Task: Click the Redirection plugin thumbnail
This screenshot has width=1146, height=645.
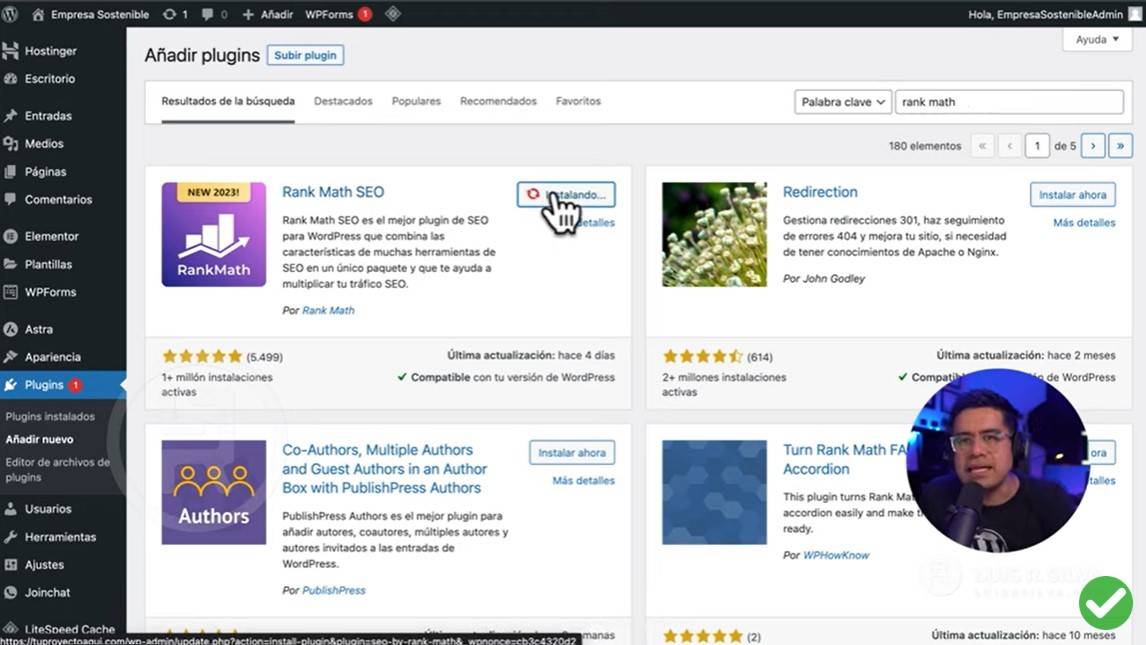Action: 714,234
